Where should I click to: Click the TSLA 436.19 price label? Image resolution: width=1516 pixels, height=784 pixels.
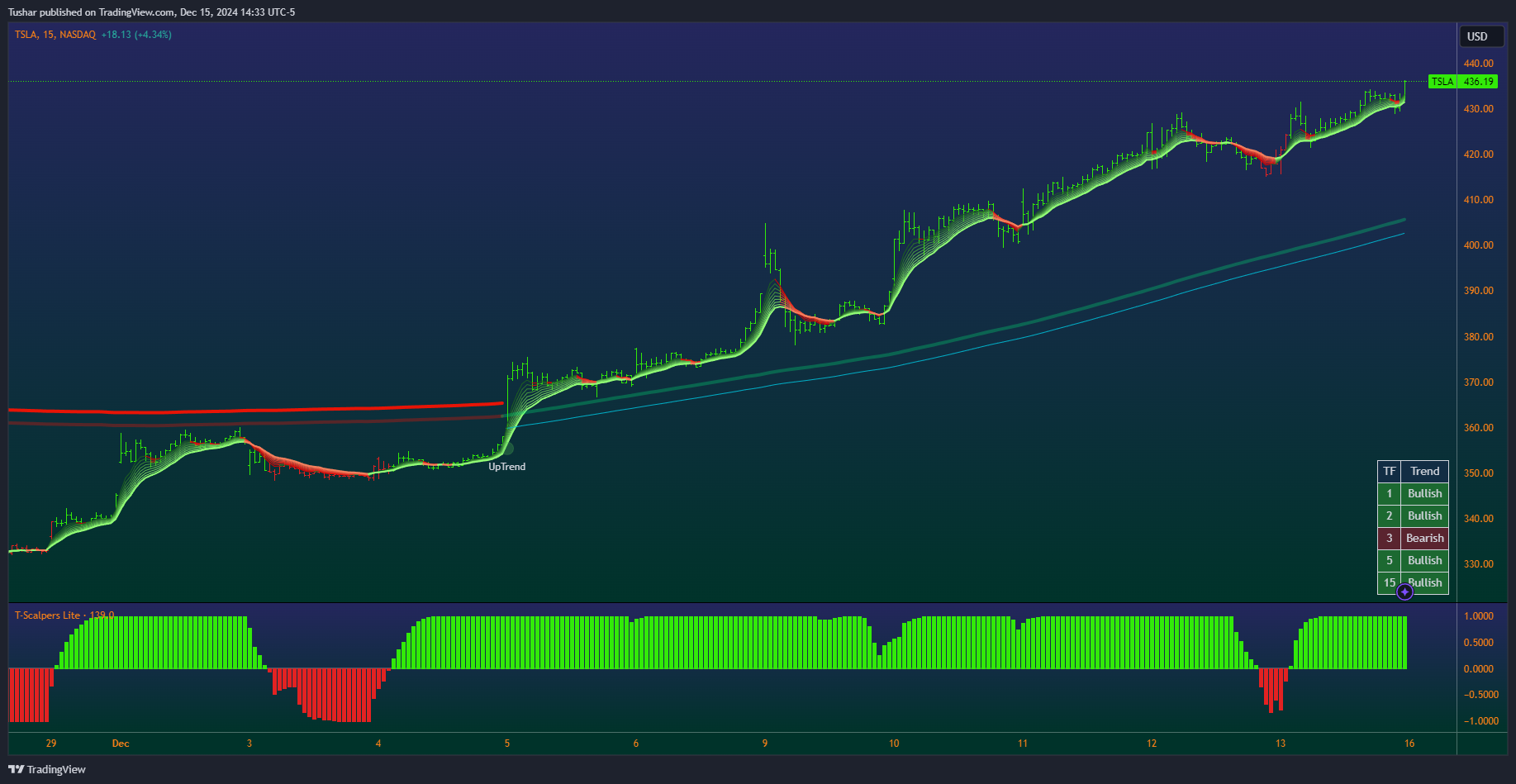pyautogui.click(x=1463, y=82)
